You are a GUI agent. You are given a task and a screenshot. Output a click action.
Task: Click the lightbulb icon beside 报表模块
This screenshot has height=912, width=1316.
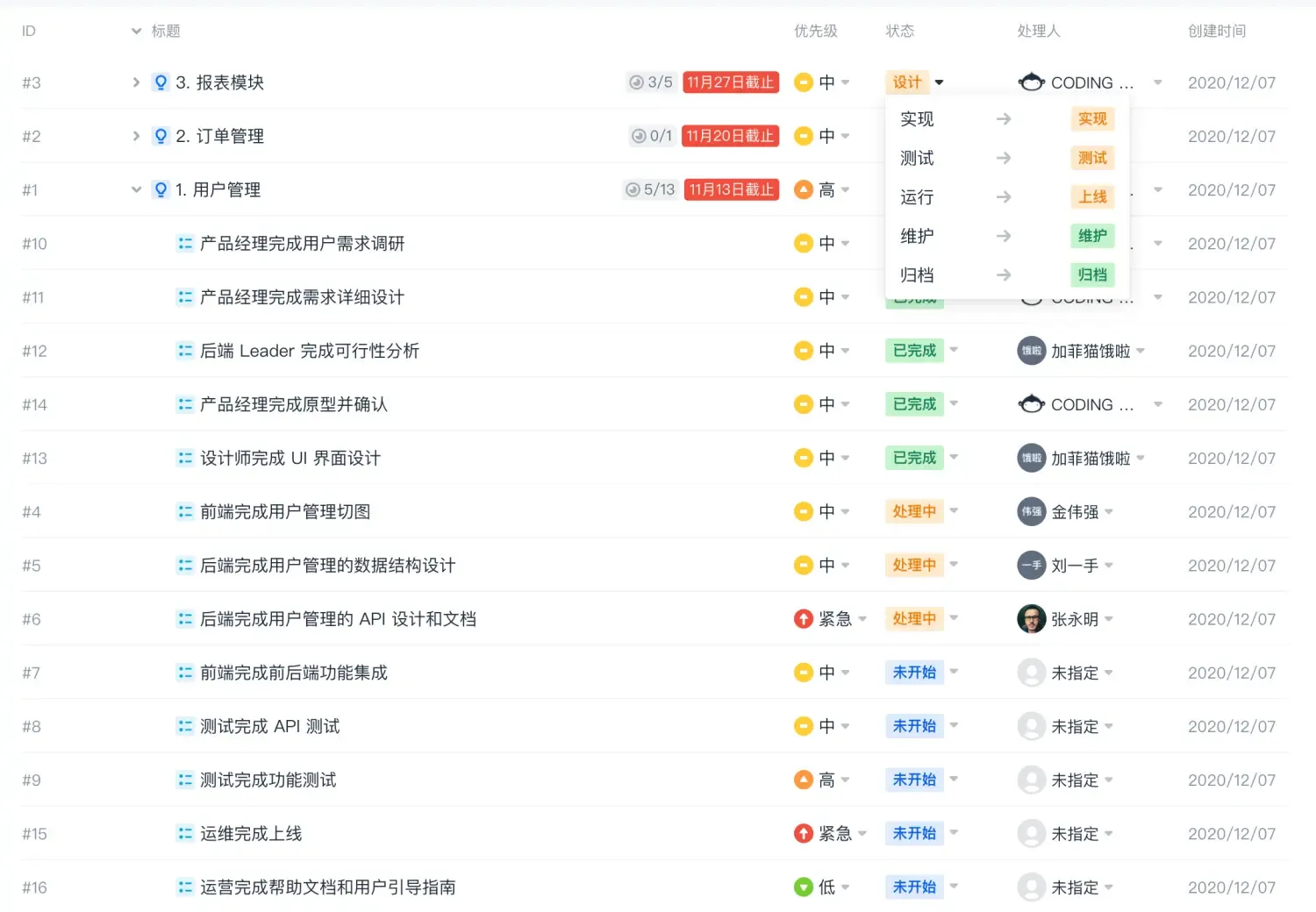pos(161,82)
